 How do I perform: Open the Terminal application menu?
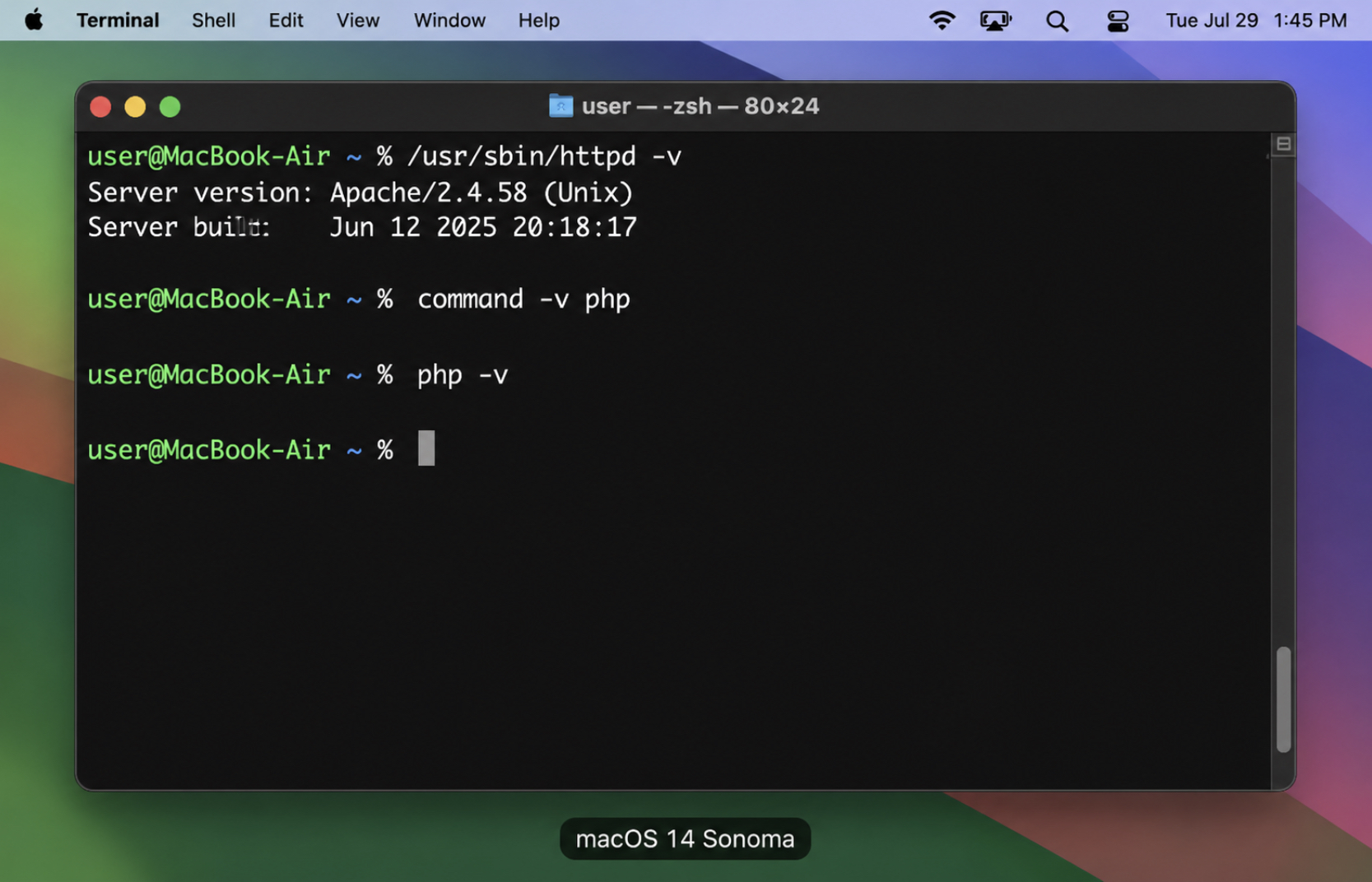(x=118, y=20)
